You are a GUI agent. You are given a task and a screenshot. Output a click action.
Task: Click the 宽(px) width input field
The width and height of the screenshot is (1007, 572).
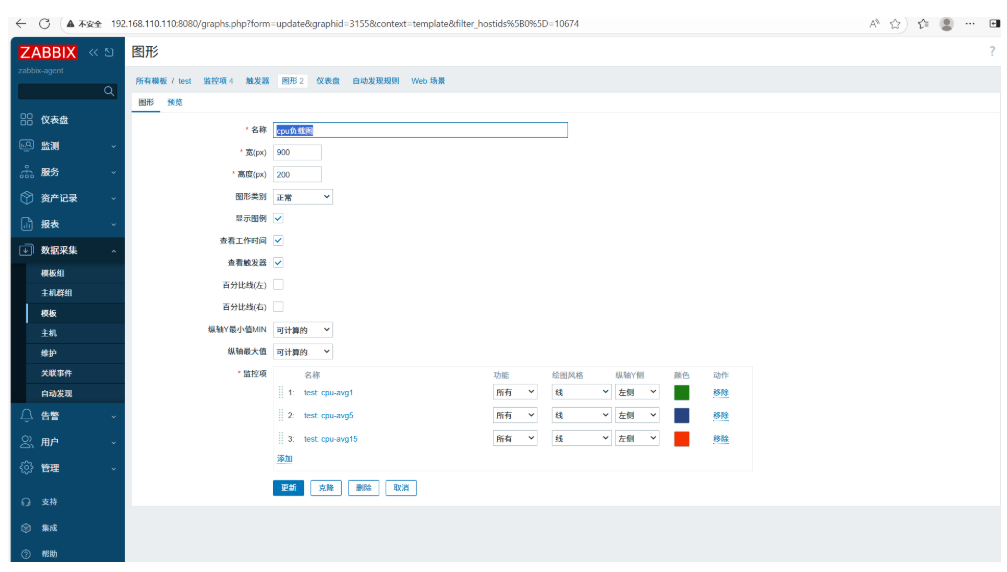[297, 152]
